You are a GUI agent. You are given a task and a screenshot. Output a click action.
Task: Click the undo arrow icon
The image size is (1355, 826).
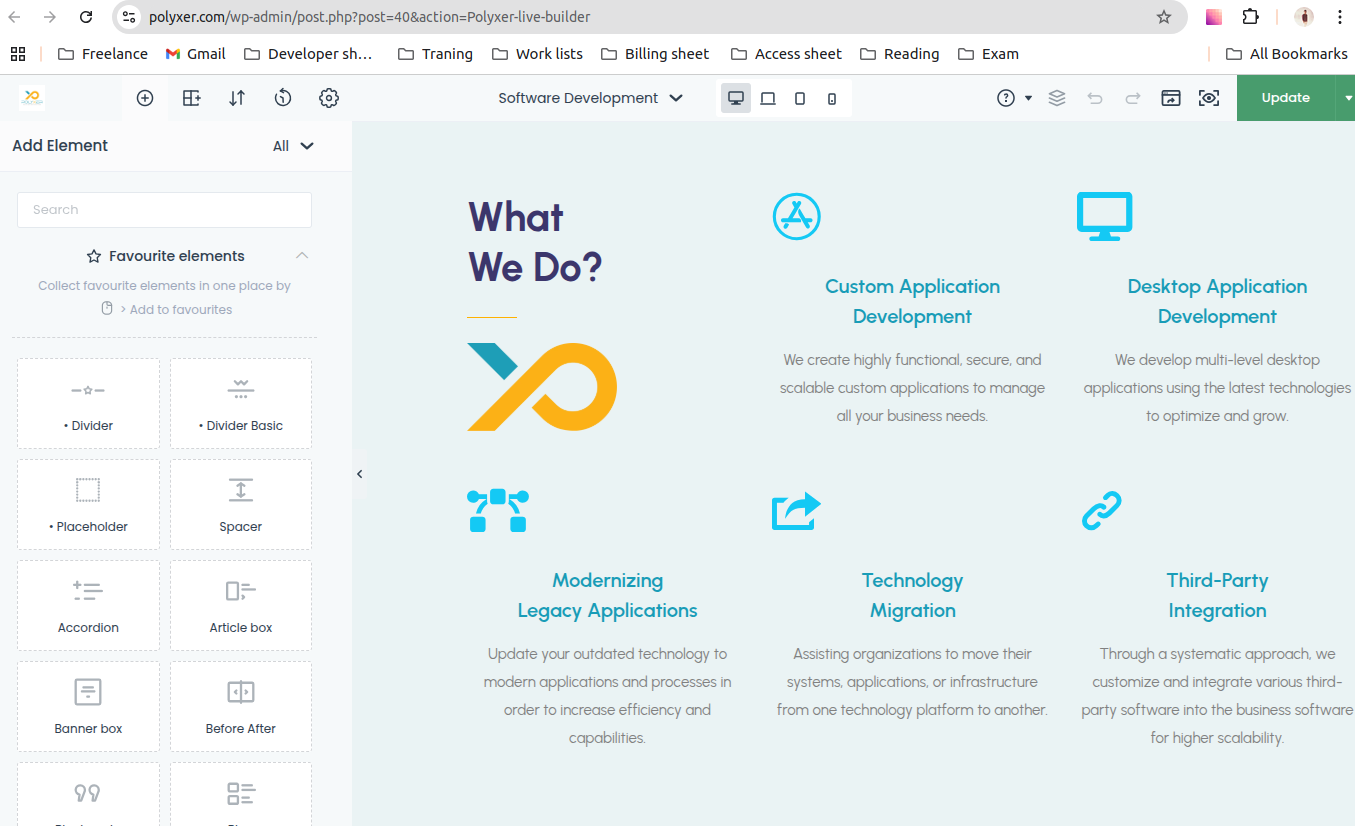1095,98
